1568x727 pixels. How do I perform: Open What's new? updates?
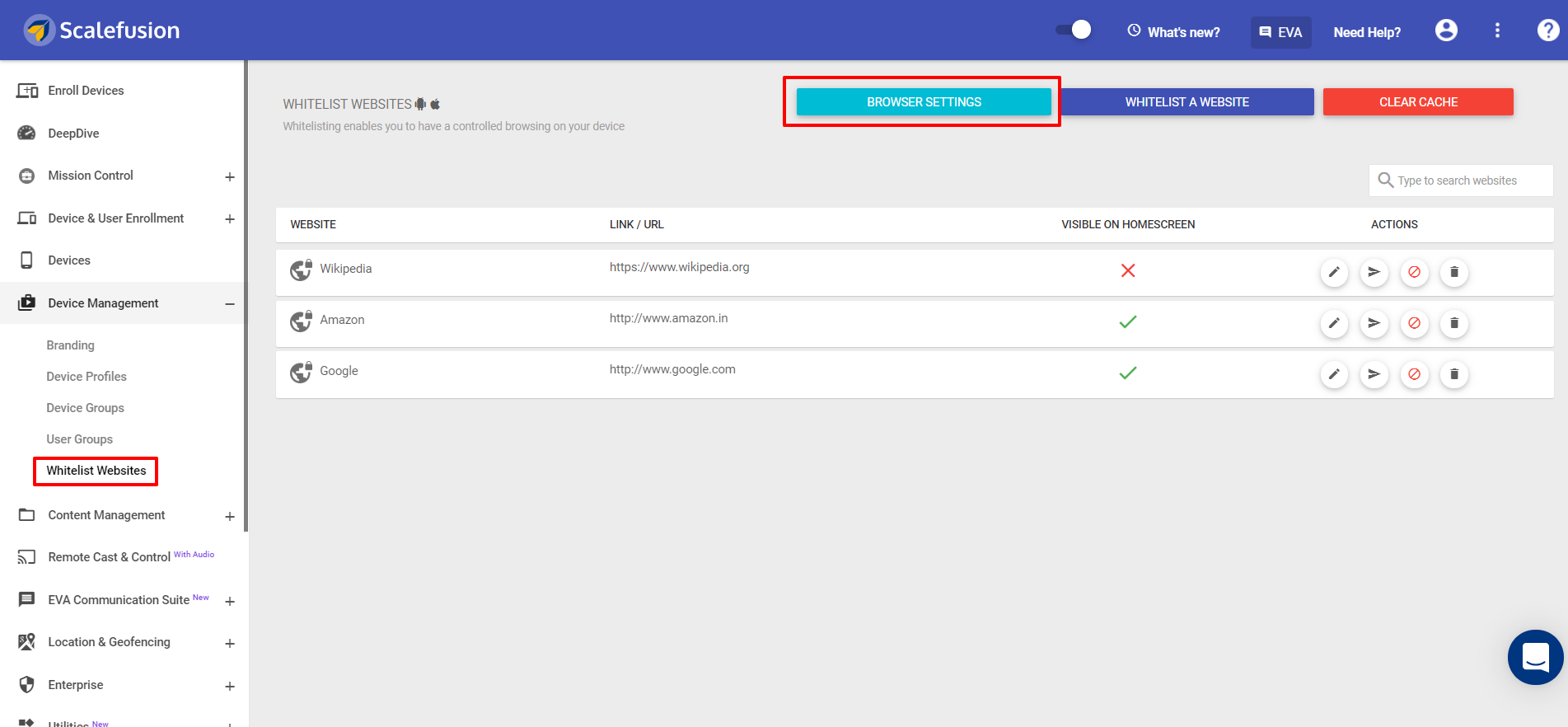point(1173,32)
